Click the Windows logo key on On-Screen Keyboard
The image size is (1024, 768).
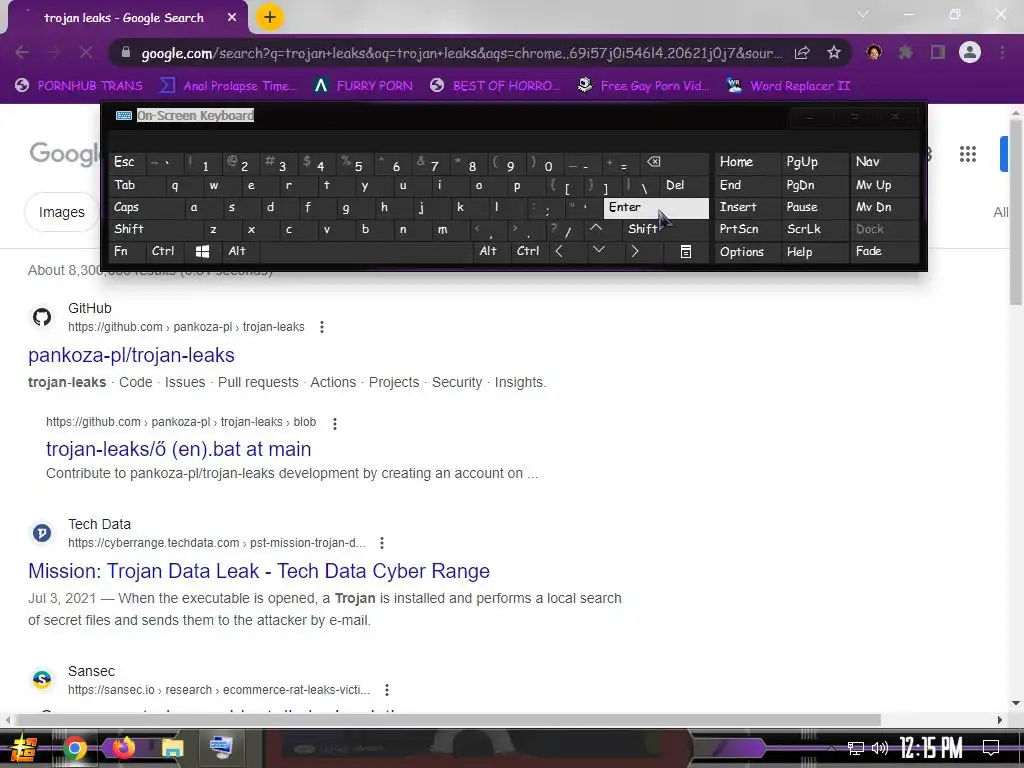coord(202,251)
